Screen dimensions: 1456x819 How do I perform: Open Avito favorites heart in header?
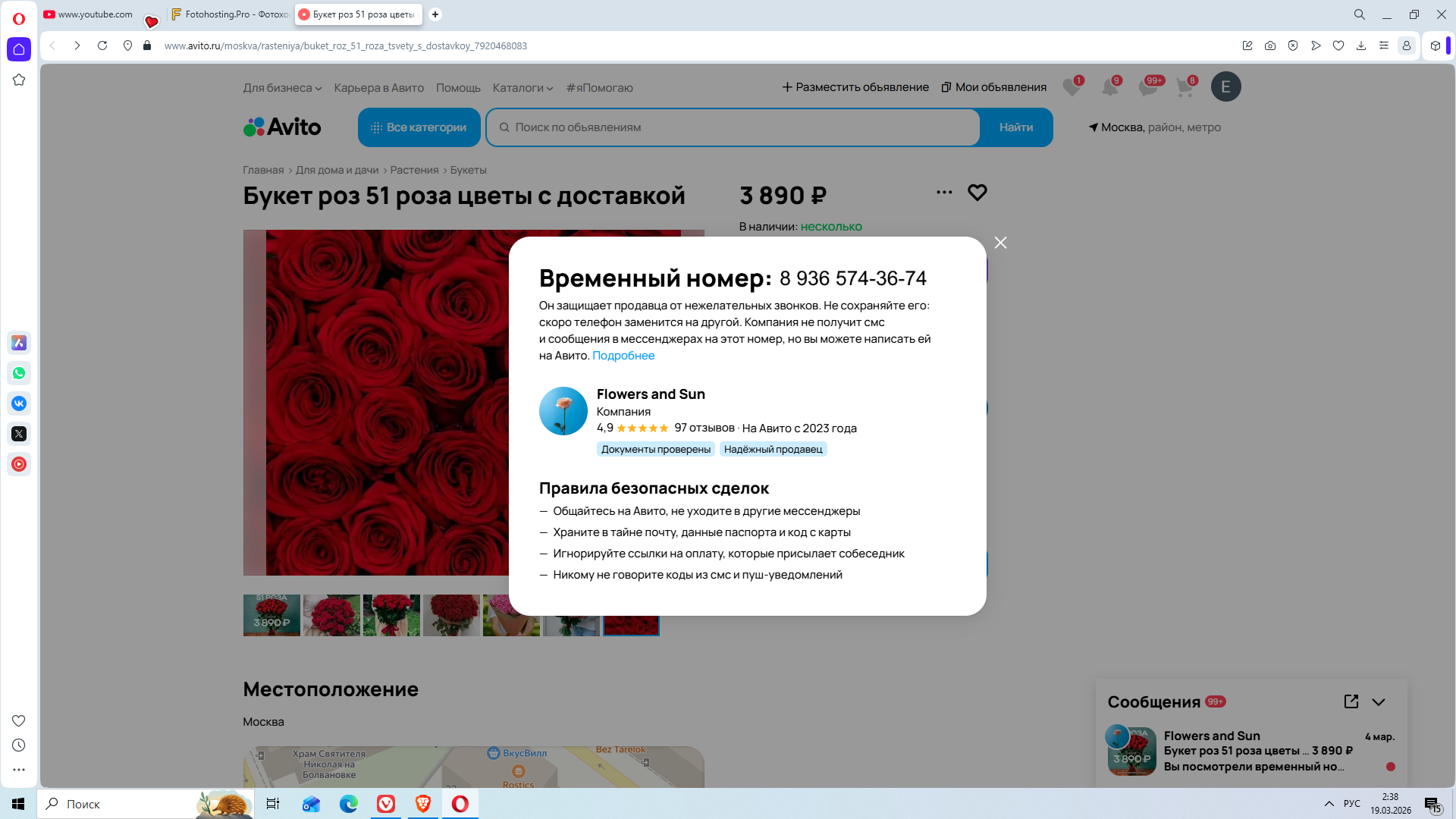point(1072,87)
